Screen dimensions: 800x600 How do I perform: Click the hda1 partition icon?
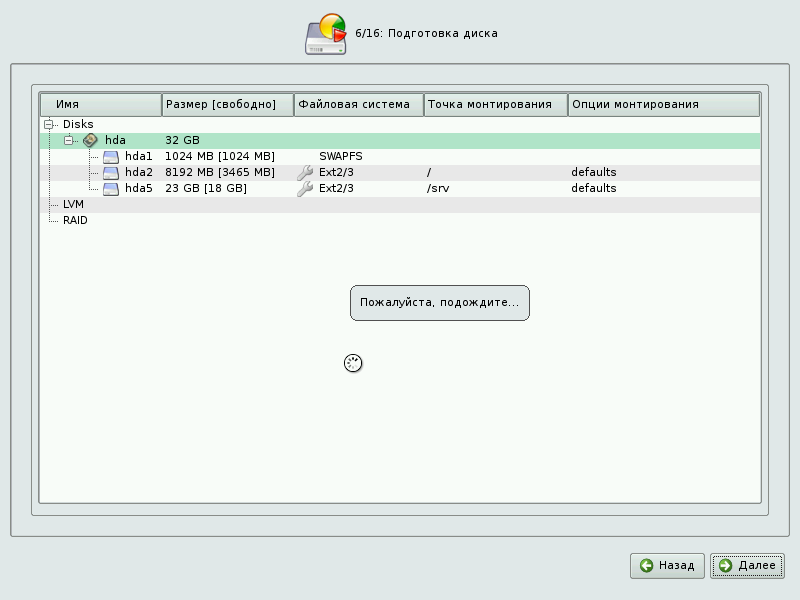[110, 156]
